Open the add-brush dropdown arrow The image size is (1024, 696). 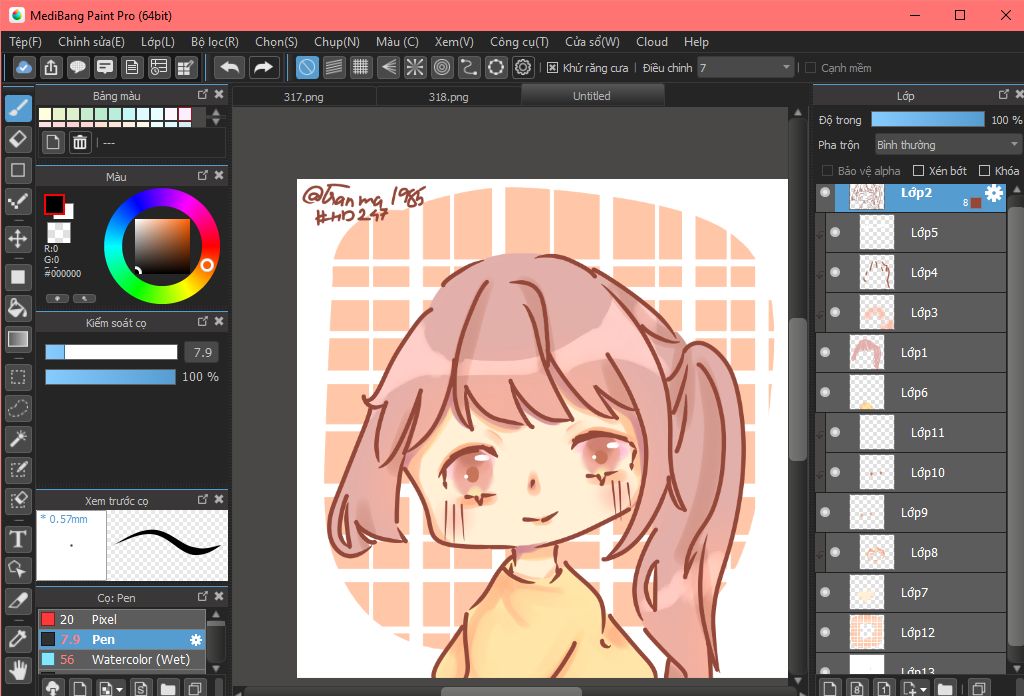[120, 689]
